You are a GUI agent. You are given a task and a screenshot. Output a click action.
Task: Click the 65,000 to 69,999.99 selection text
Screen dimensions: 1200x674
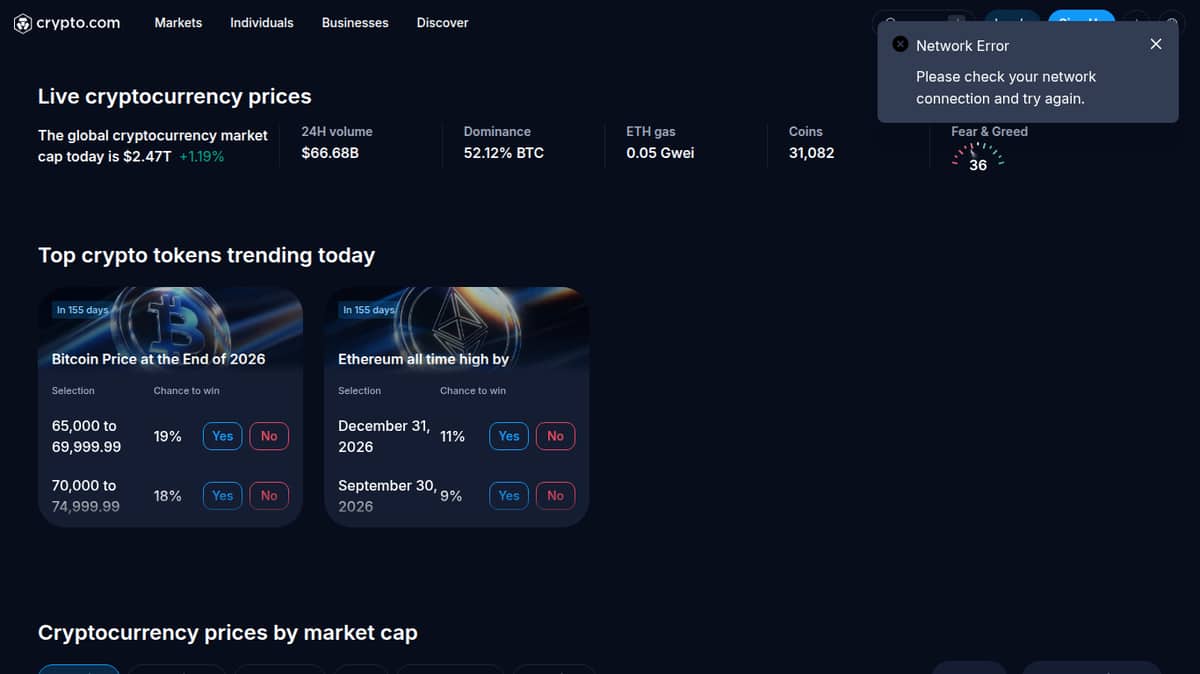coord(86,436)
